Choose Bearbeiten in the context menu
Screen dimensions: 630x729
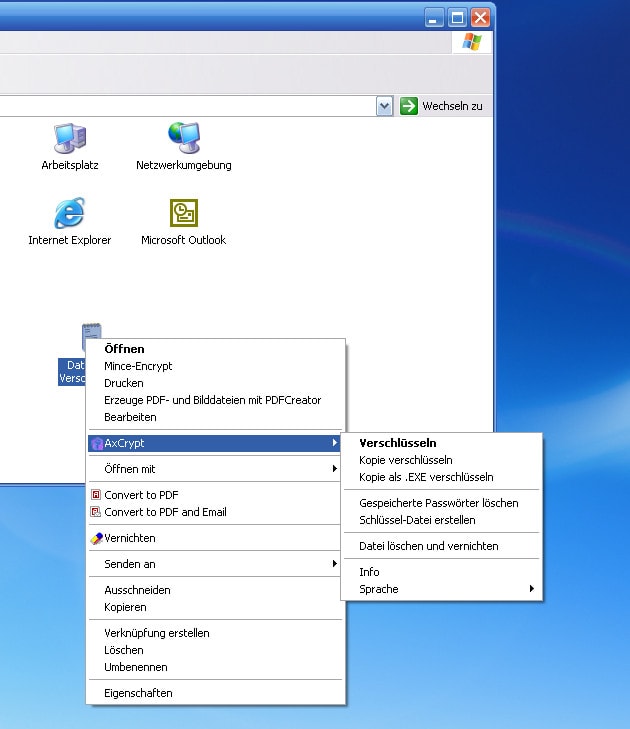(x=214, y=417)
